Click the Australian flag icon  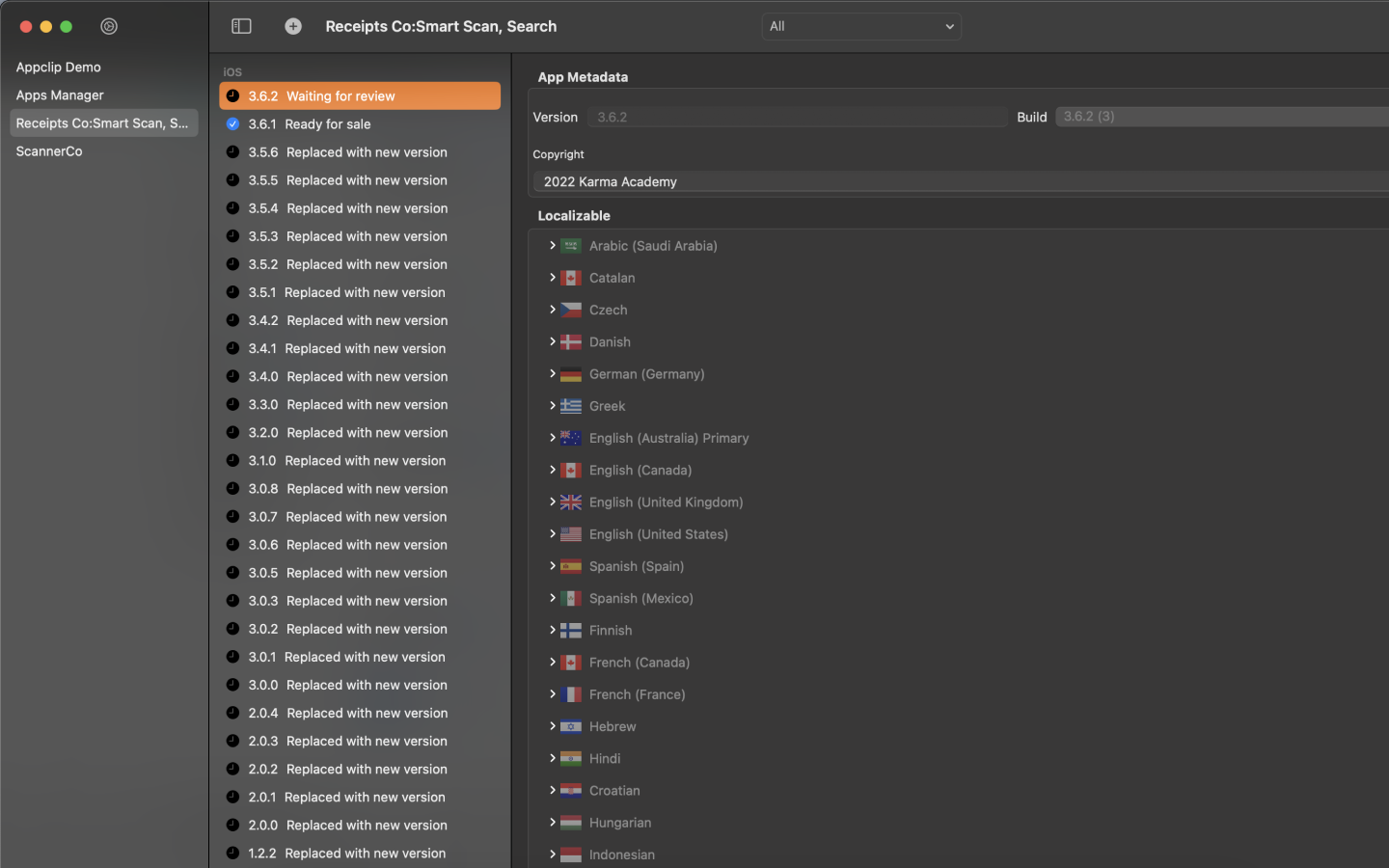[571, 438]
